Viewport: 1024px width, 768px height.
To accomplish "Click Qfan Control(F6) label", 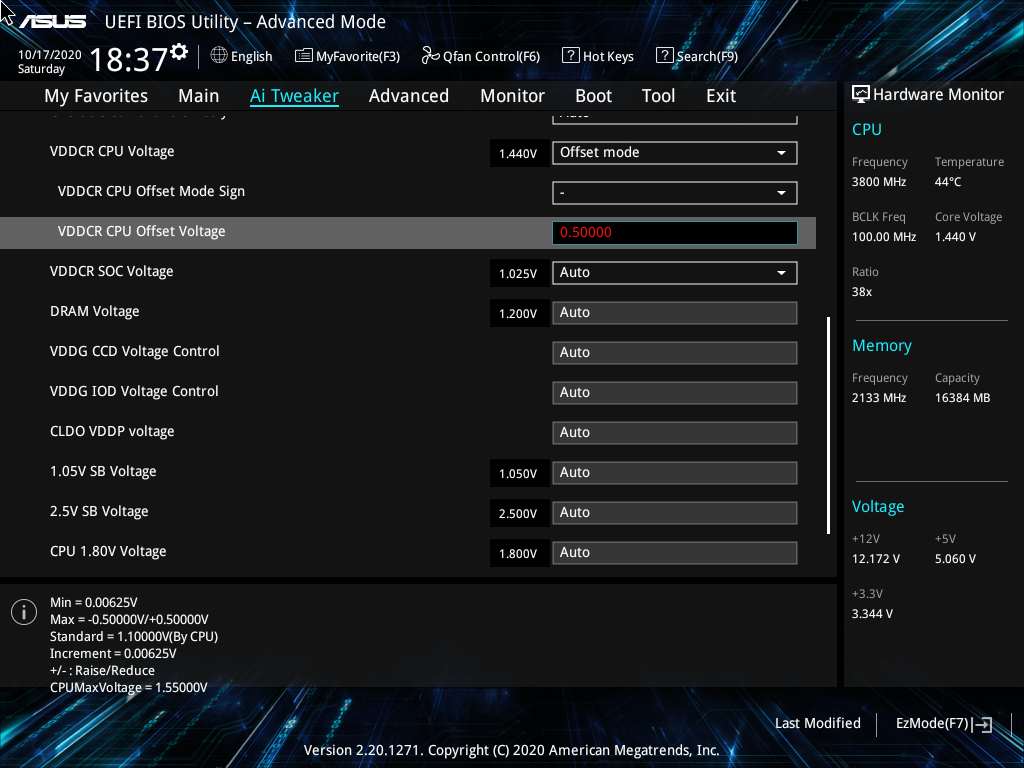I will tap(492, 56).
